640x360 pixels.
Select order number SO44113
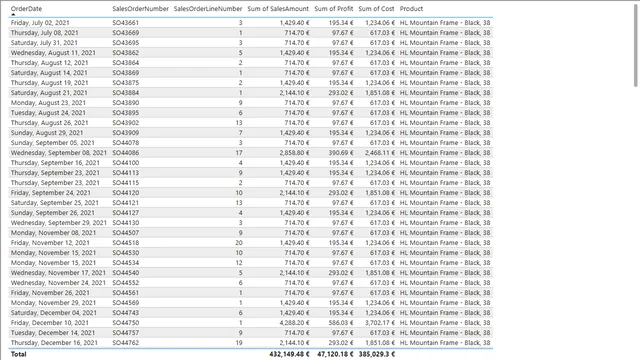tap(126, 173)
